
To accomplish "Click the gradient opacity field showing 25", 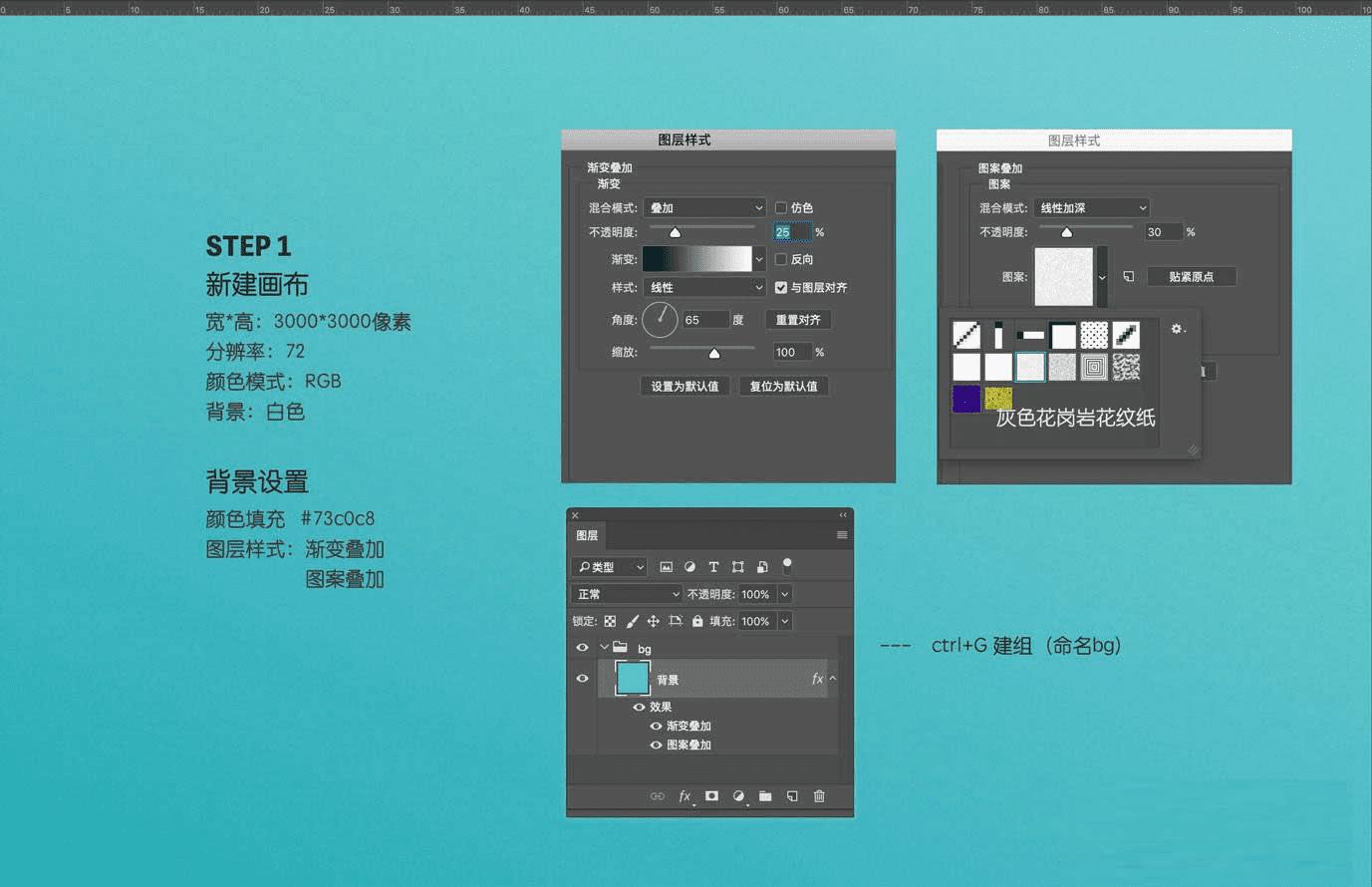I will [x=792, y=232].
